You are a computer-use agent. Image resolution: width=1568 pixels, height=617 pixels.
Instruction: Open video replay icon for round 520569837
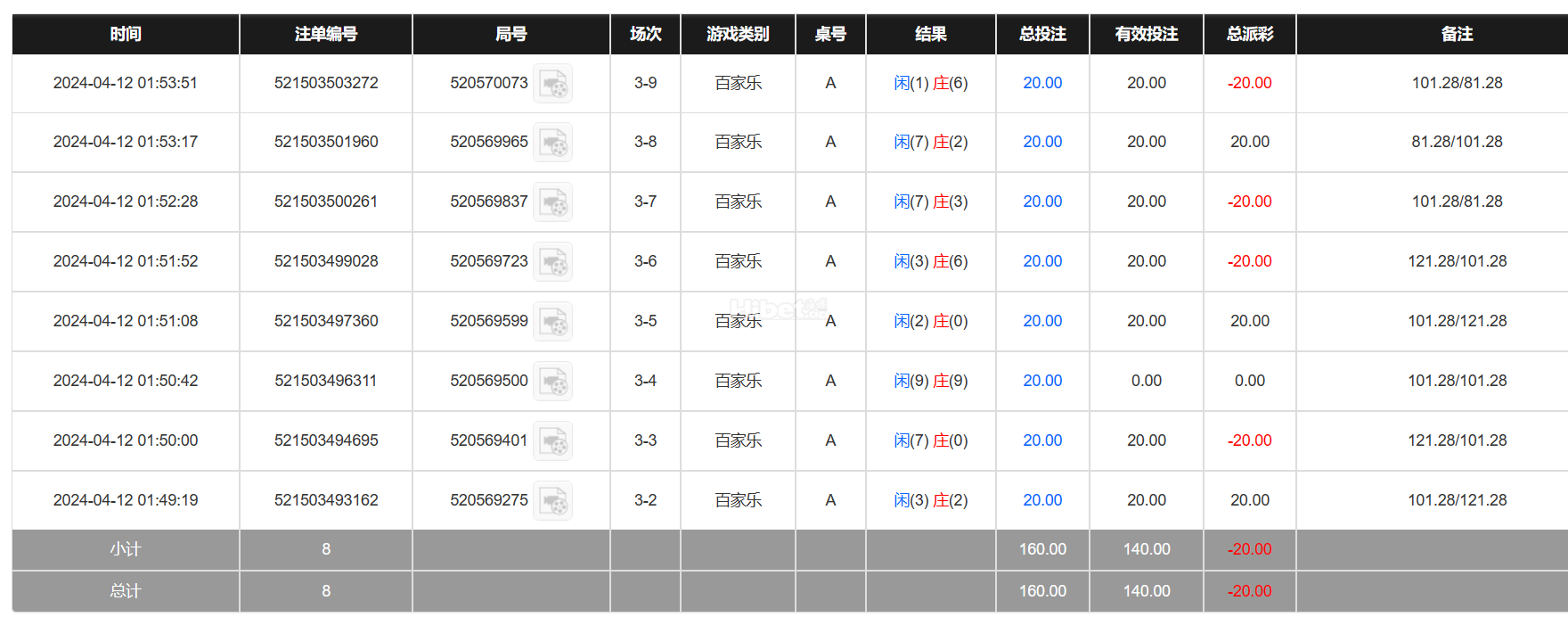[552, 202]
